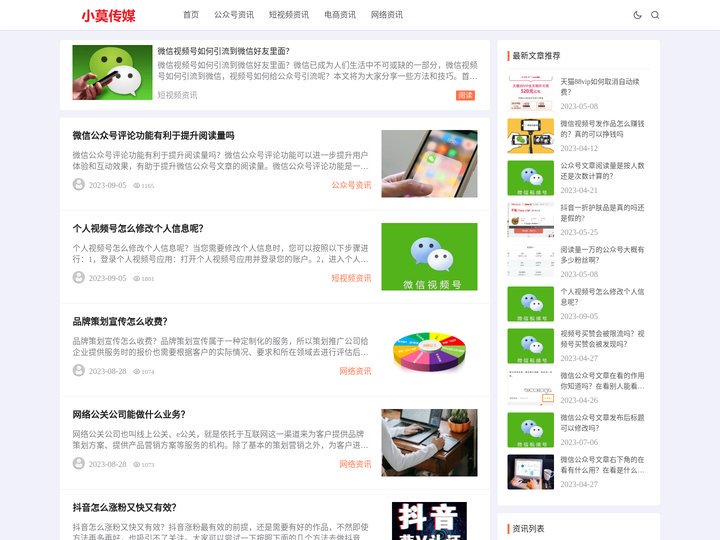This screenshot has height=540, width=720.
Task: Open sidebar link 微信公众号文章右下角的在看有什么用
Action: pos(602,465)
